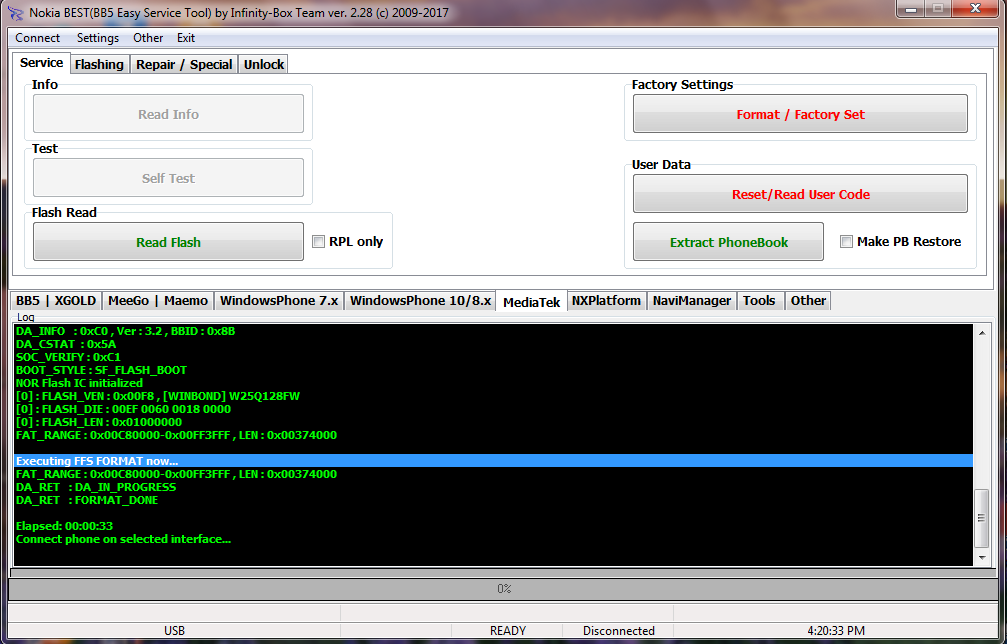Click the 'DA_RET : DA_IN_PROGRESS' log line

(x=96, y=487)
